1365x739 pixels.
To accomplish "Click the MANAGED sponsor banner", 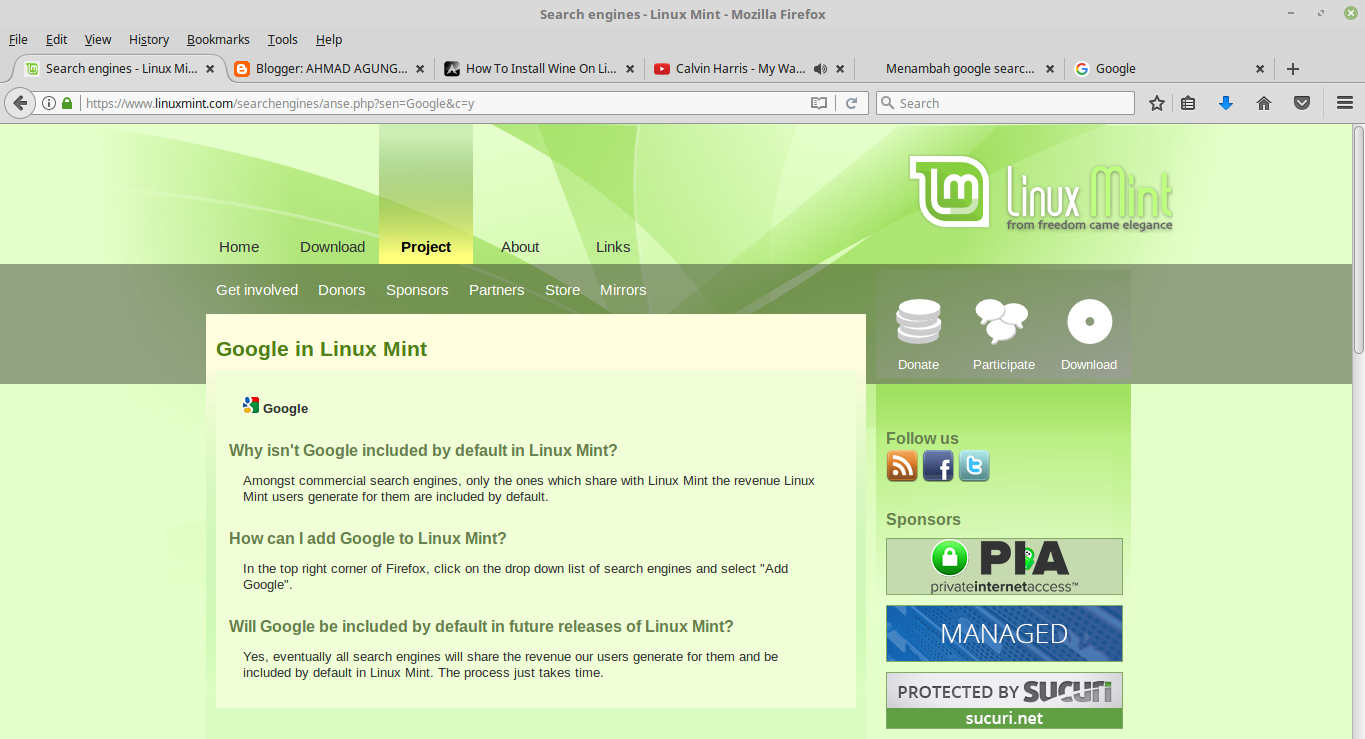I will (x=1004, y=633).
